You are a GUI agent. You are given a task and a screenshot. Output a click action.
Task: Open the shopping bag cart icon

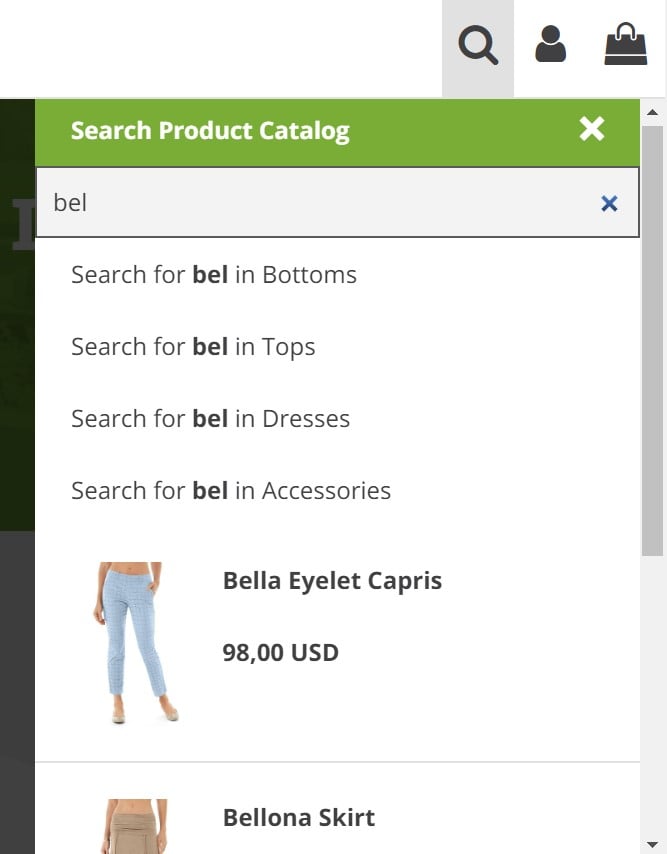626,44
